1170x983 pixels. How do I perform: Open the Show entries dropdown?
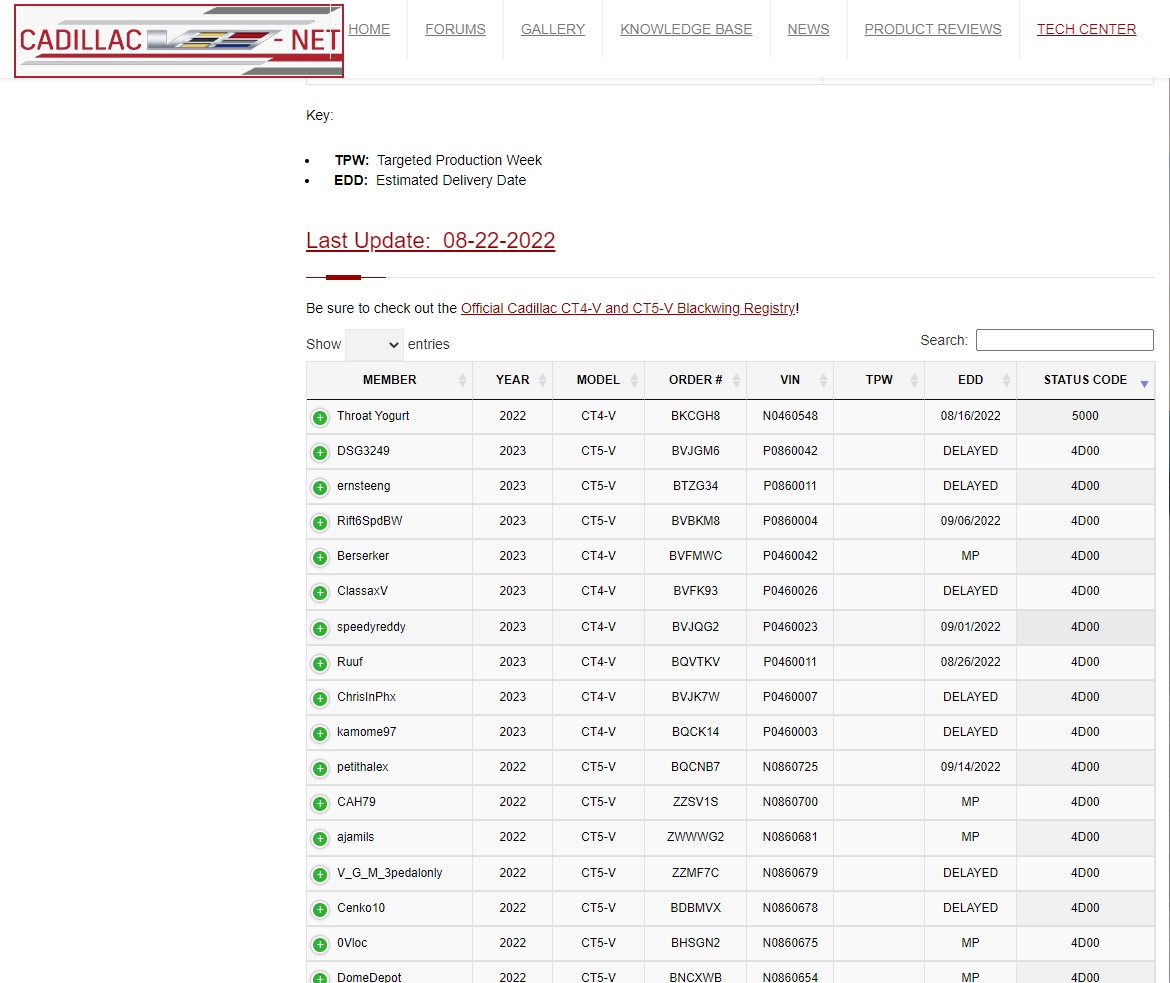[374, 344]
